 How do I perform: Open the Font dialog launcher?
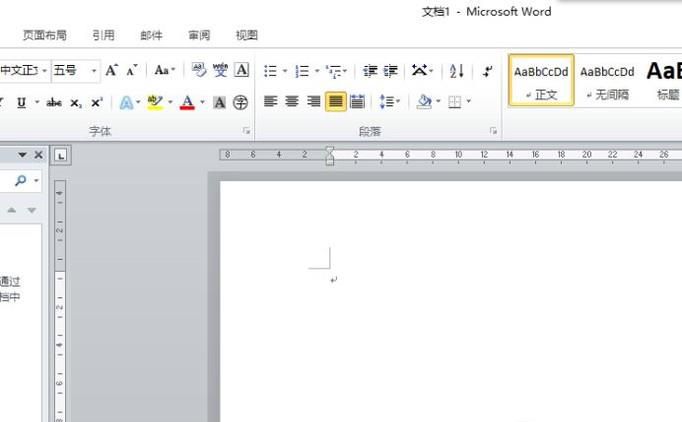pyautogui.click(x=247, y=131)
